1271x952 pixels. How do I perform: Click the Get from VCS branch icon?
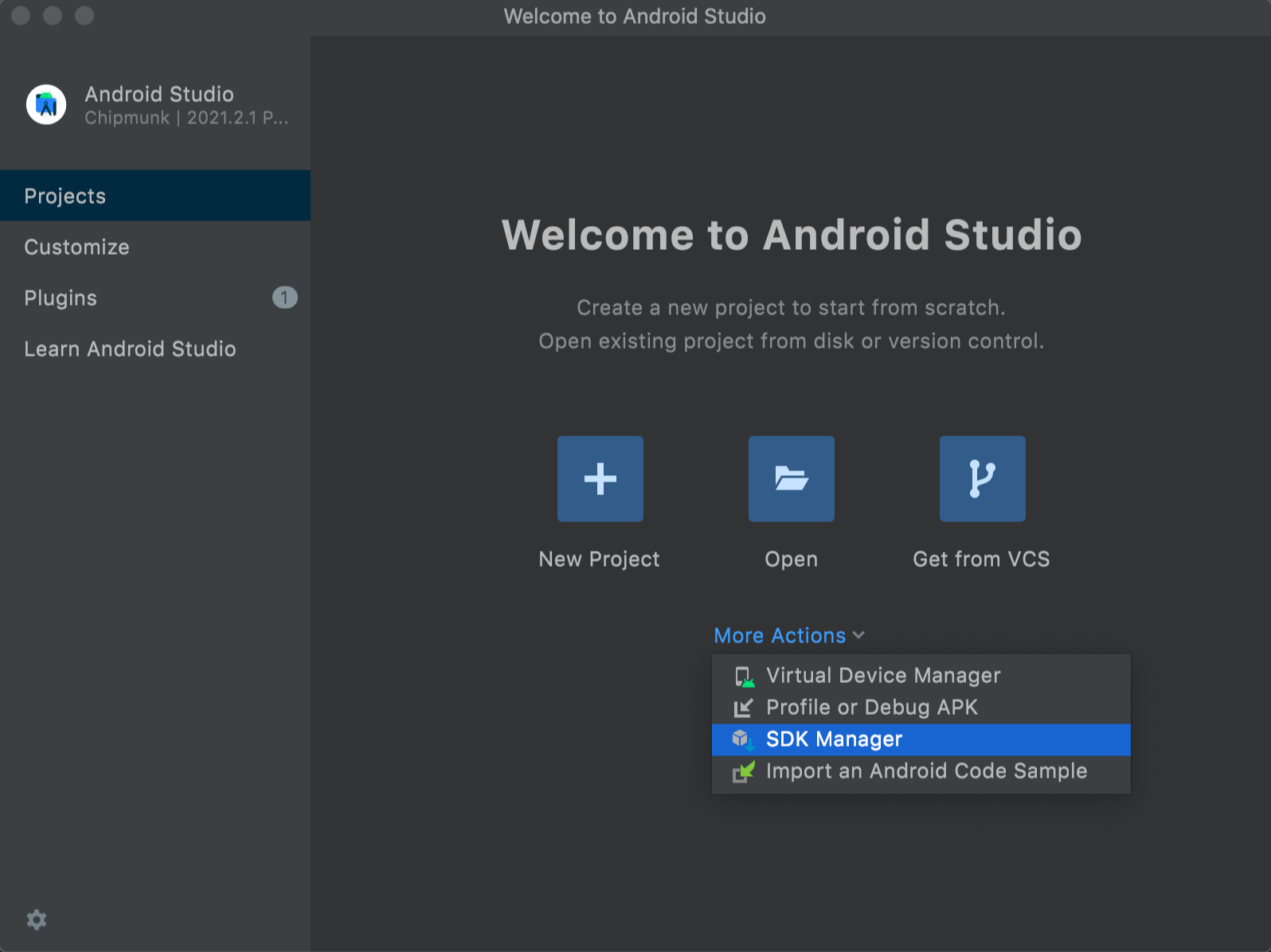click(x=983, y=478)
